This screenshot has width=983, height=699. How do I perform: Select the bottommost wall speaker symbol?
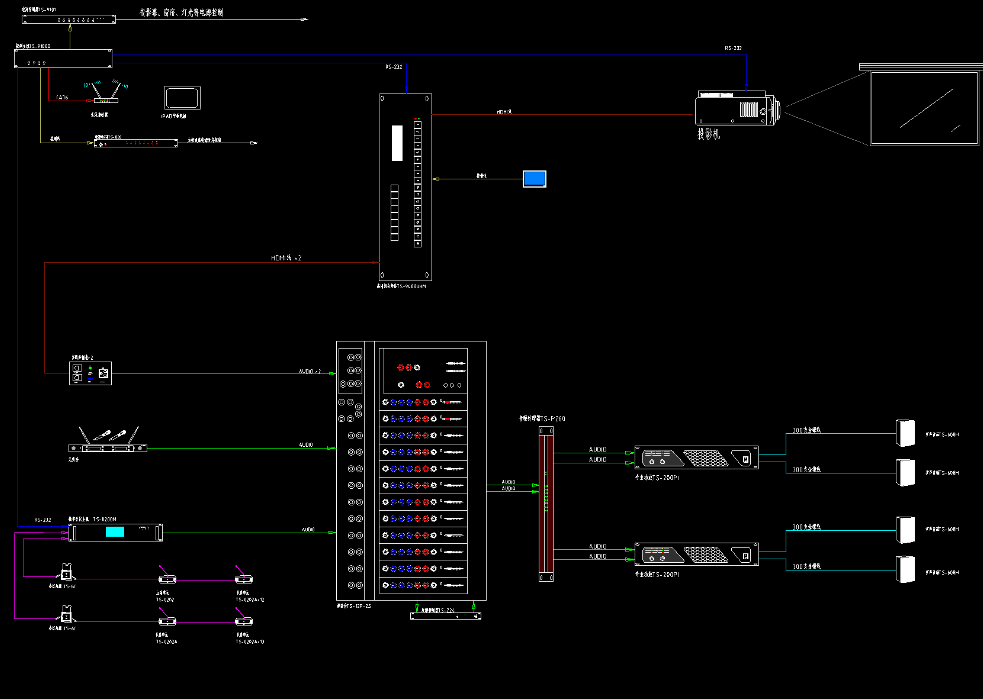[906, 569]
